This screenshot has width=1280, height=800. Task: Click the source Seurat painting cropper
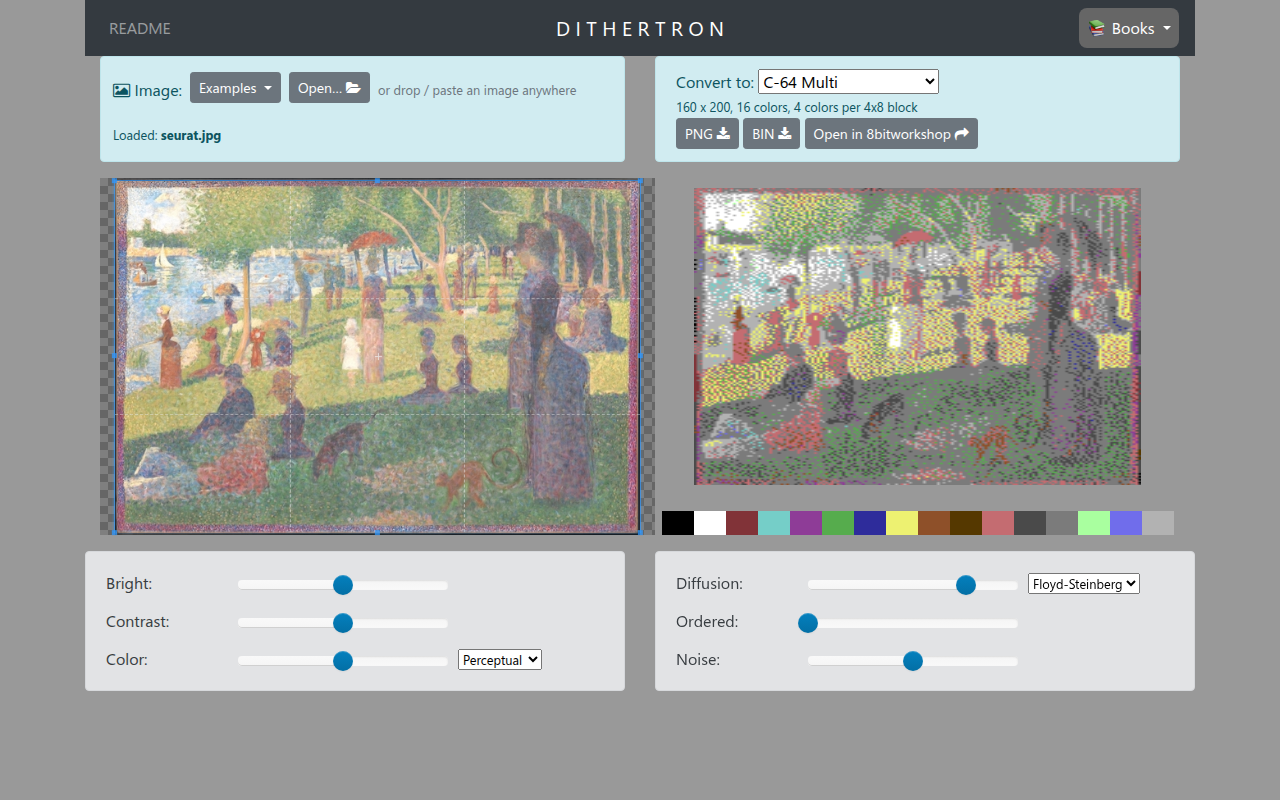click(x=377, y=356)
